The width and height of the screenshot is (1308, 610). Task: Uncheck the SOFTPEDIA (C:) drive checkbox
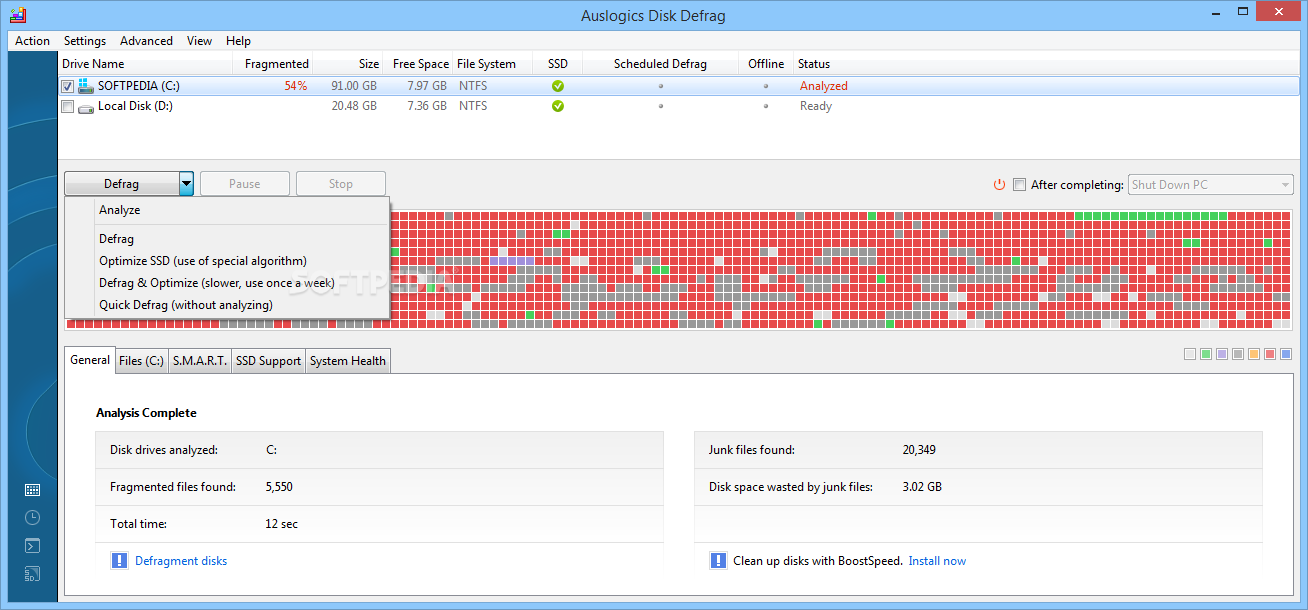[67, 86]
